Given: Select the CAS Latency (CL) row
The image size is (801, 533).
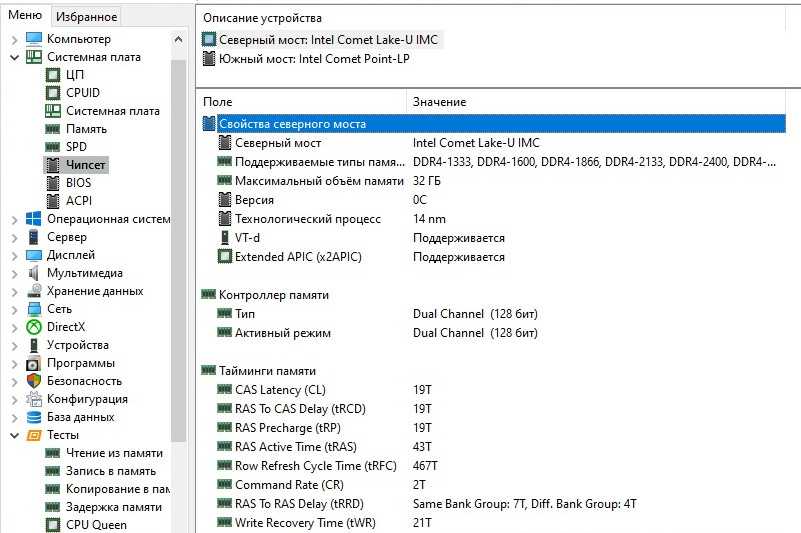Looking at the screenshot, I should pos(280,390).
